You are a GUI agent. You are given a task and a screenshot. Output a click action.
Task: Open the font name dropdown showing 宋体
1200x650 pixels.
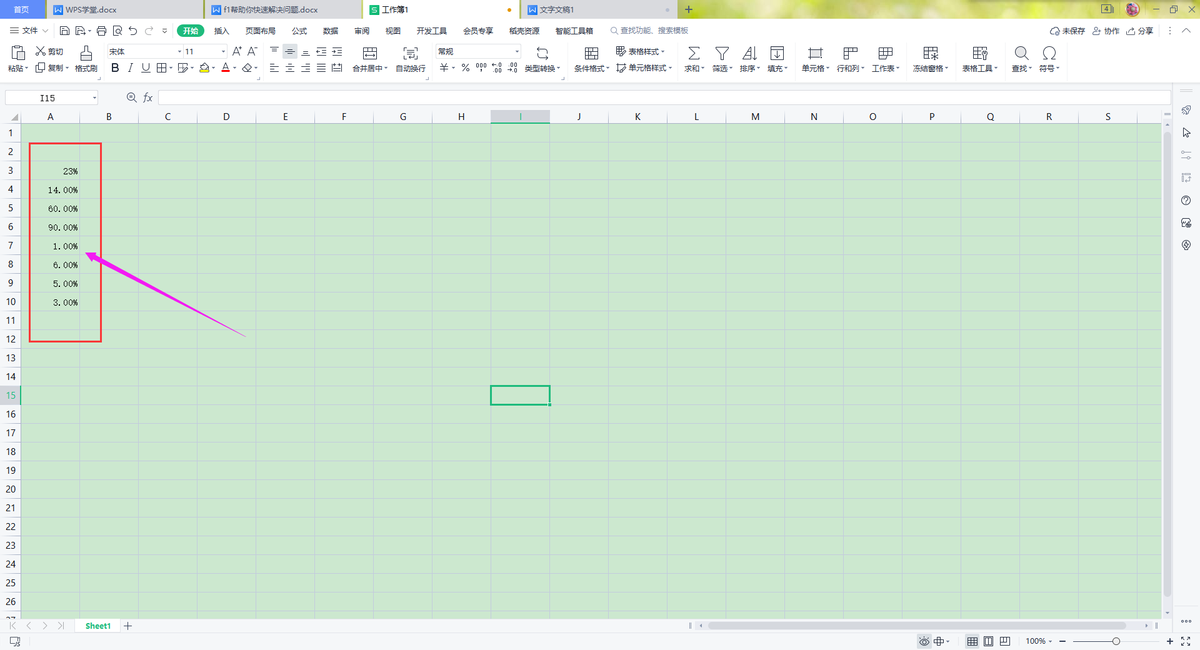click(180, 51)
